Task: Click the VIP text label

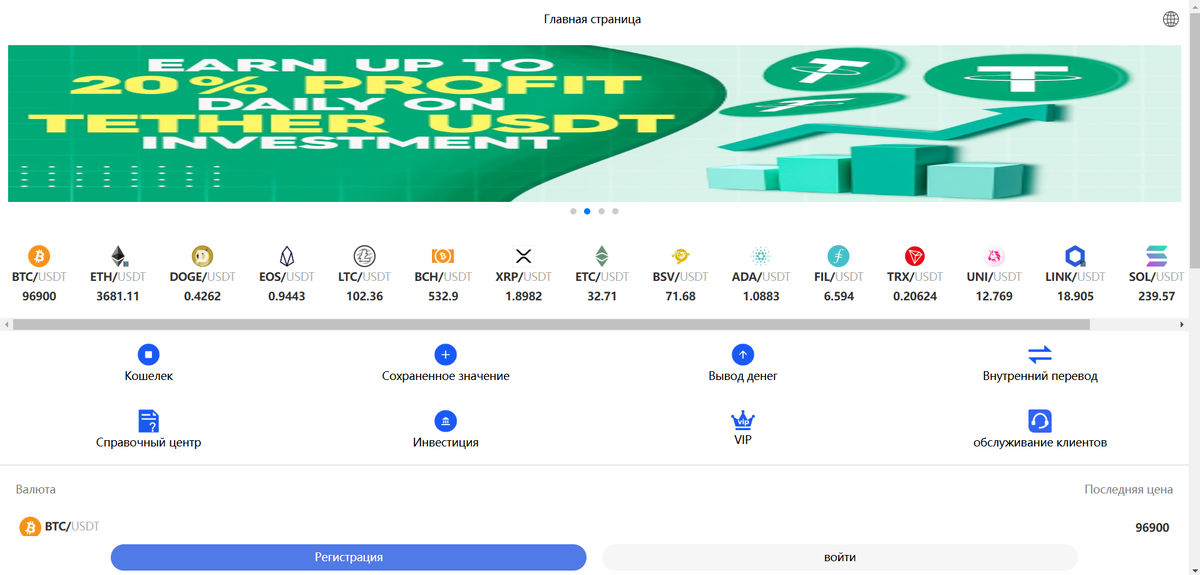Action: (743, 439)
